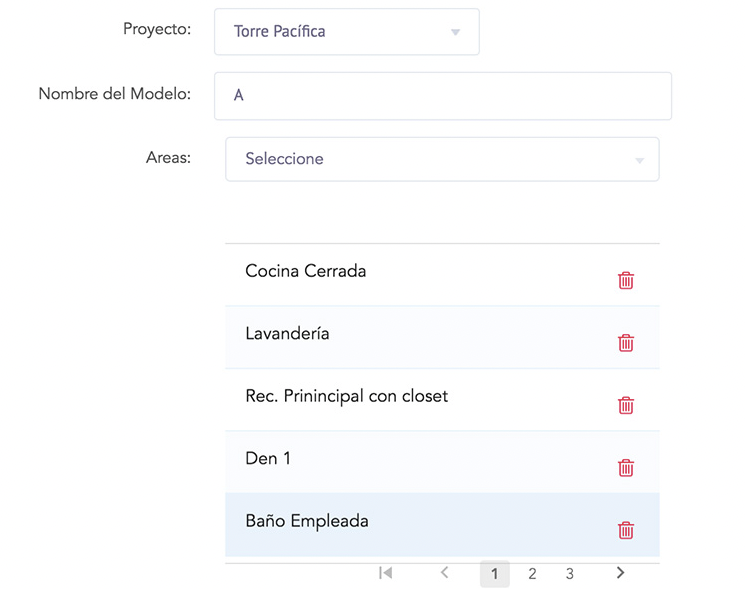Advance to next page of areas
The height and width of the screenshot is (589, 745).
point(620,573)
